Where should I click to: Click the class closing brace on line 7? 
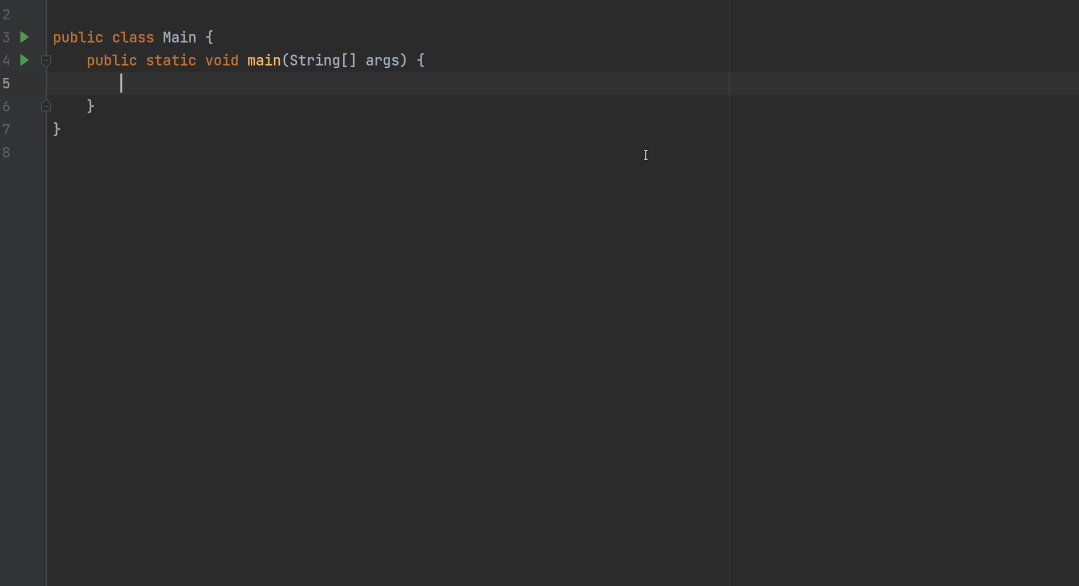click(57, 129)
